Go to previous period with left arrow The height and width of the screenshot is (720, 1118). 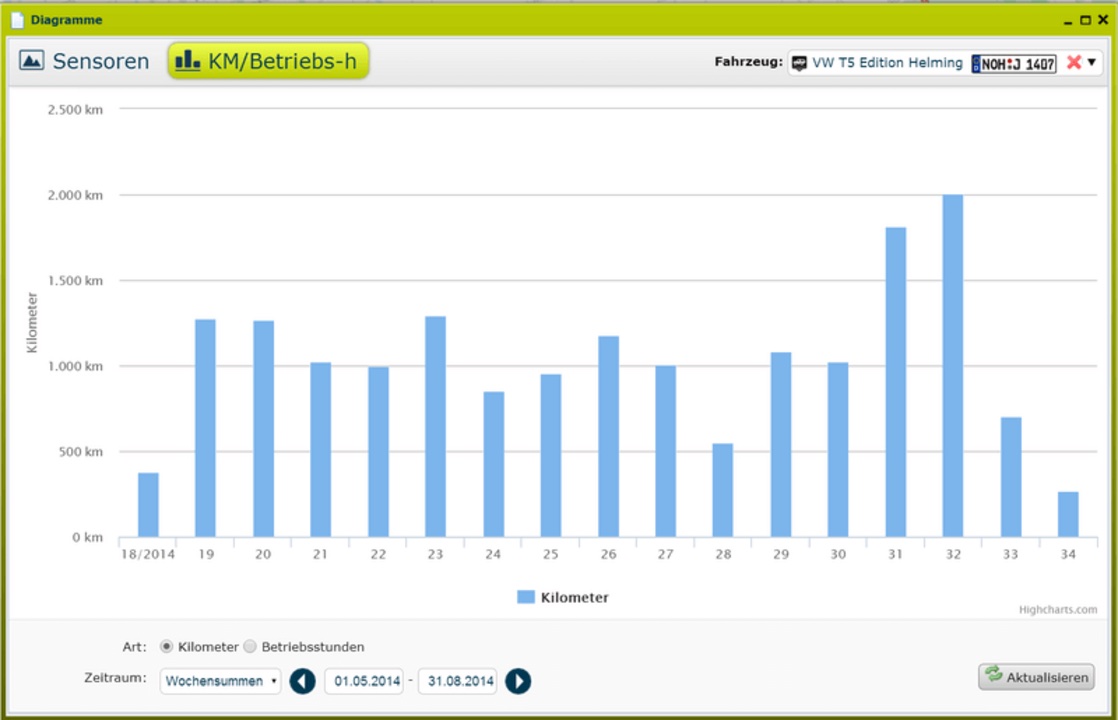pyautogui.click(x=303, y=681)
